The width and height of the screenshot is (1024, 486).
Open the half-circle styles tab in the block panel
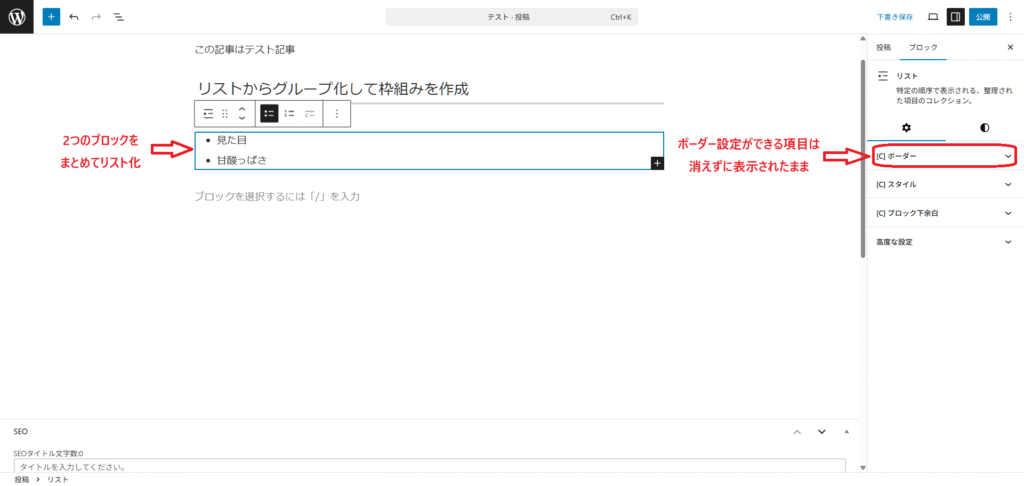coord(985,127)
